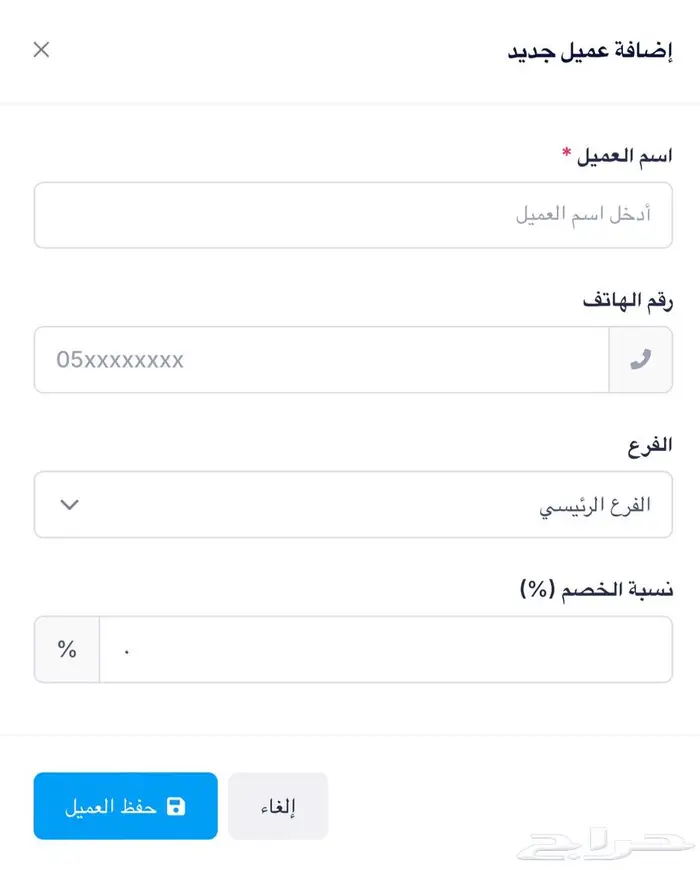This screenshot has height=870, width=700.
Task: Click the floppy disk save icon
Action: [x=176, y=806]
